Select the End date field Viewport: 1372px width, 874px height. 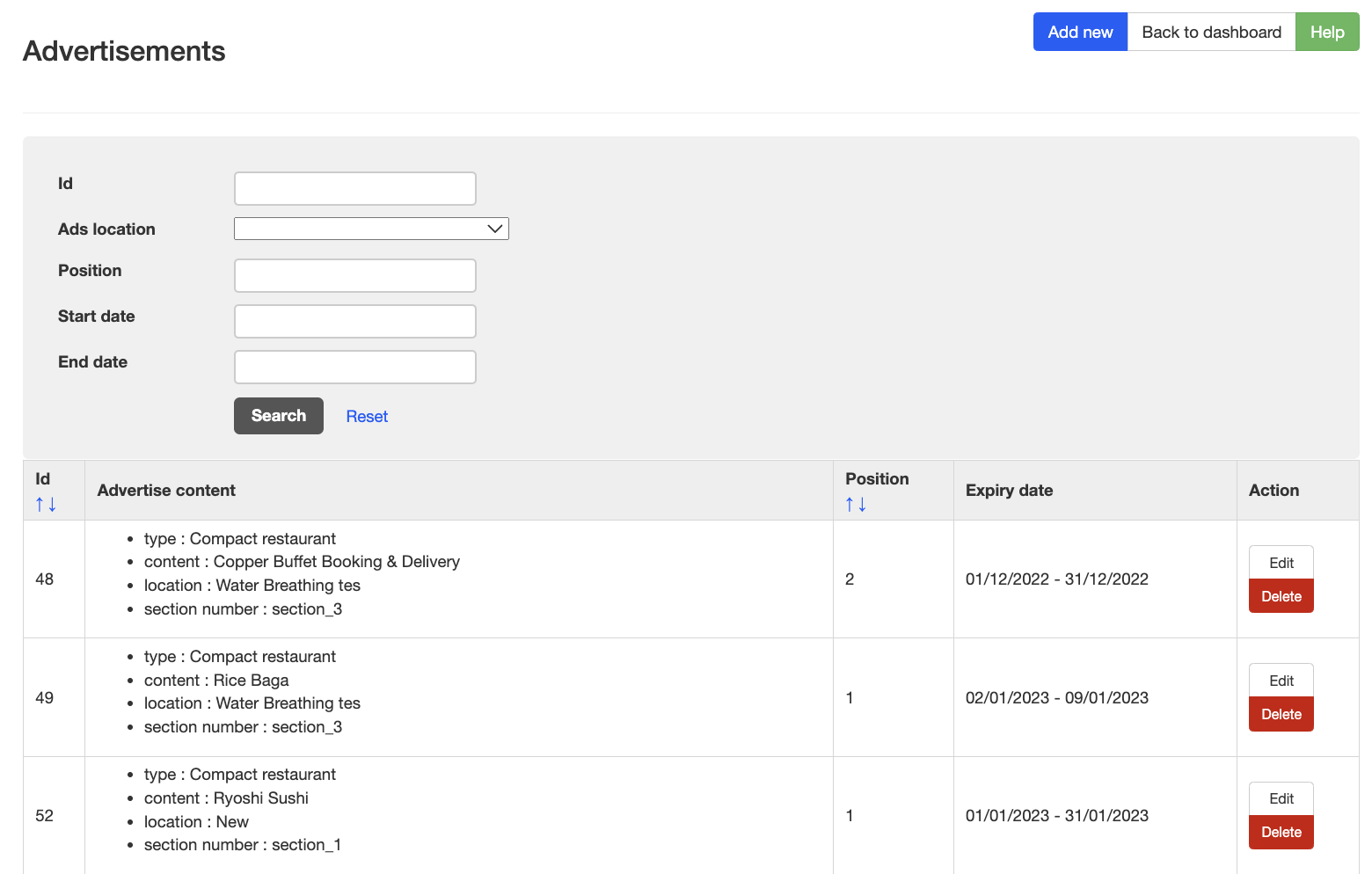click(354, 367)
